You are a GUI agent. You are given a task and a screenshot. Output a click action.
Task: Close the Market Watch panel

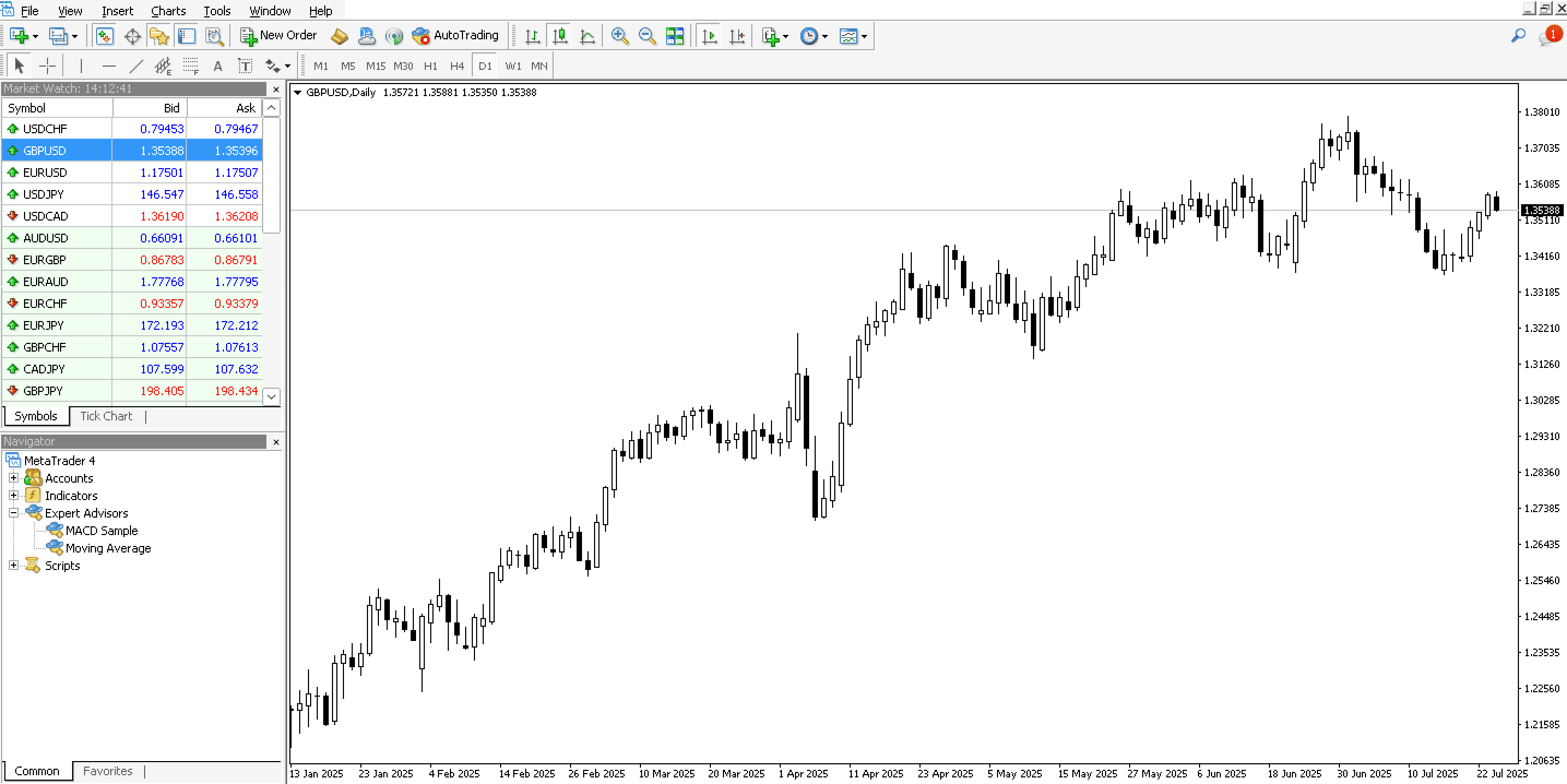click(276, 90)
